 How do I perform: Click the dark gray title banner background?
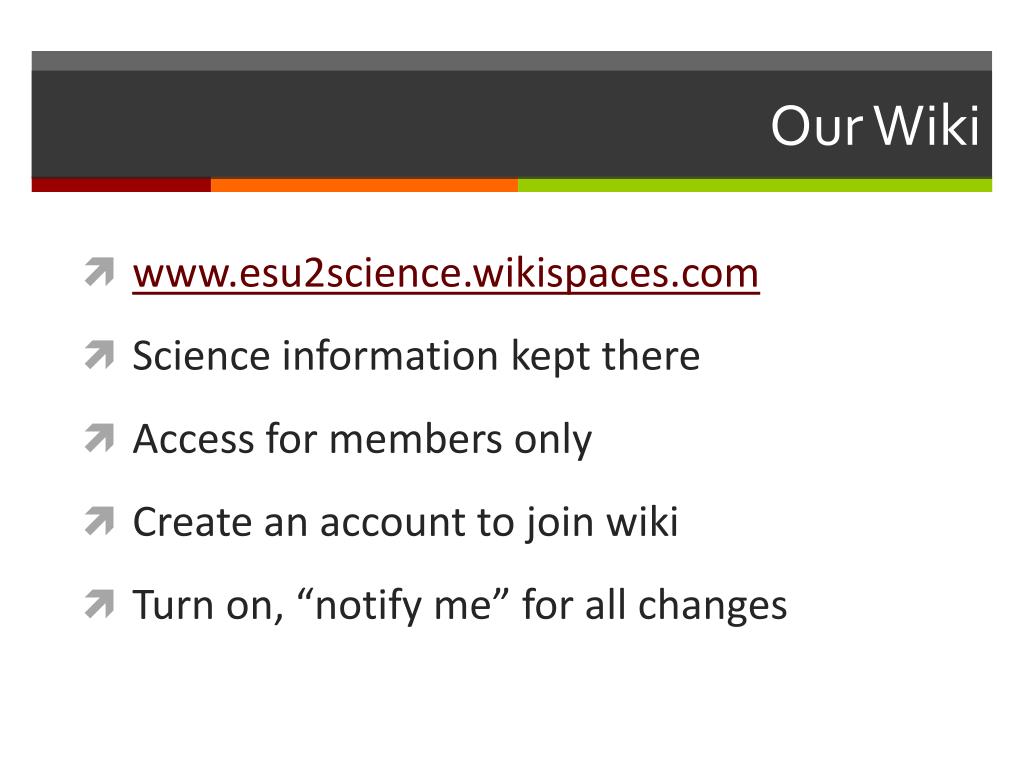pyautogui.click(x=392, y=124)
